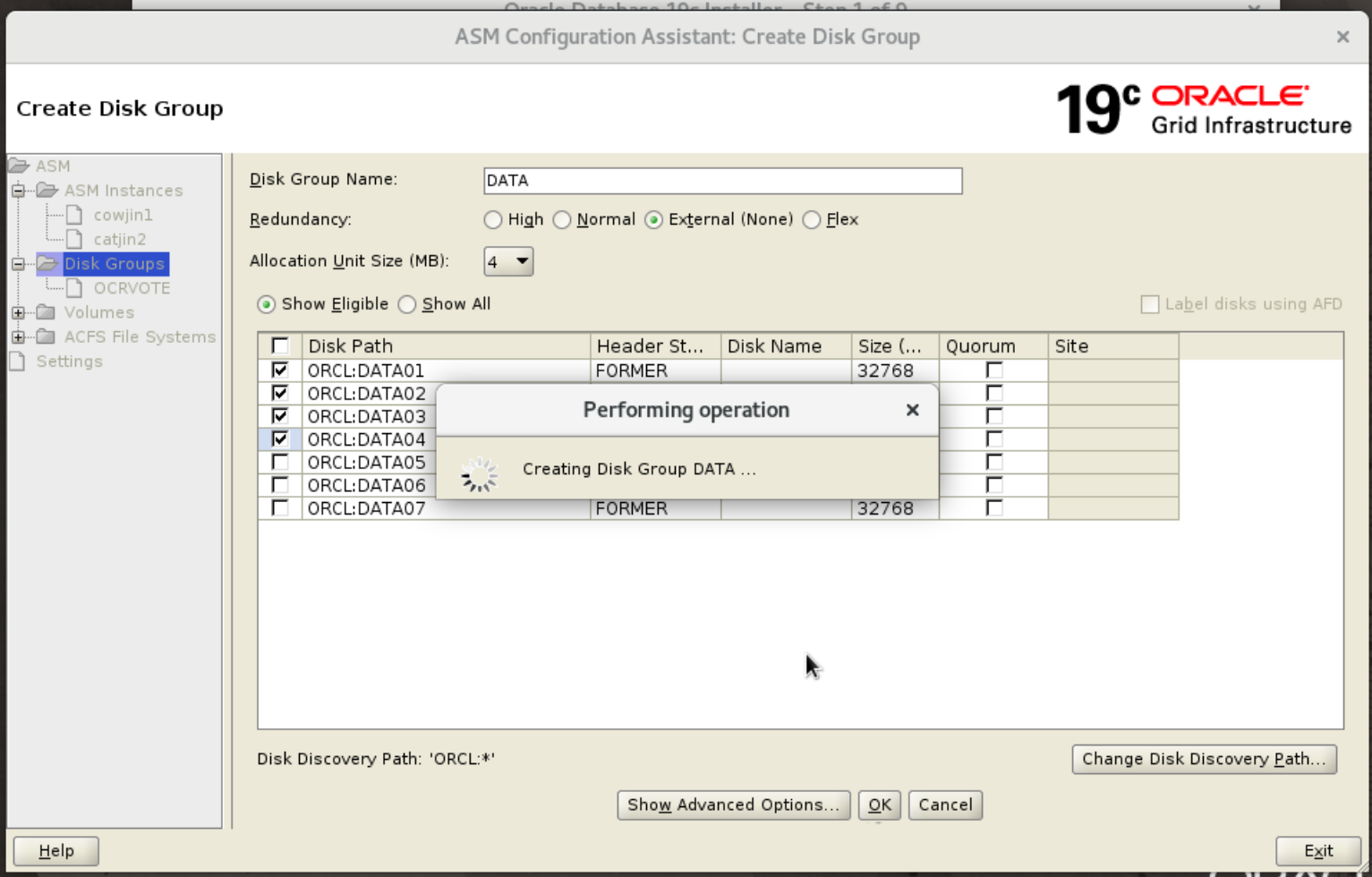Open the Help button
1372x877 pixels.
(x=56, y=851)
